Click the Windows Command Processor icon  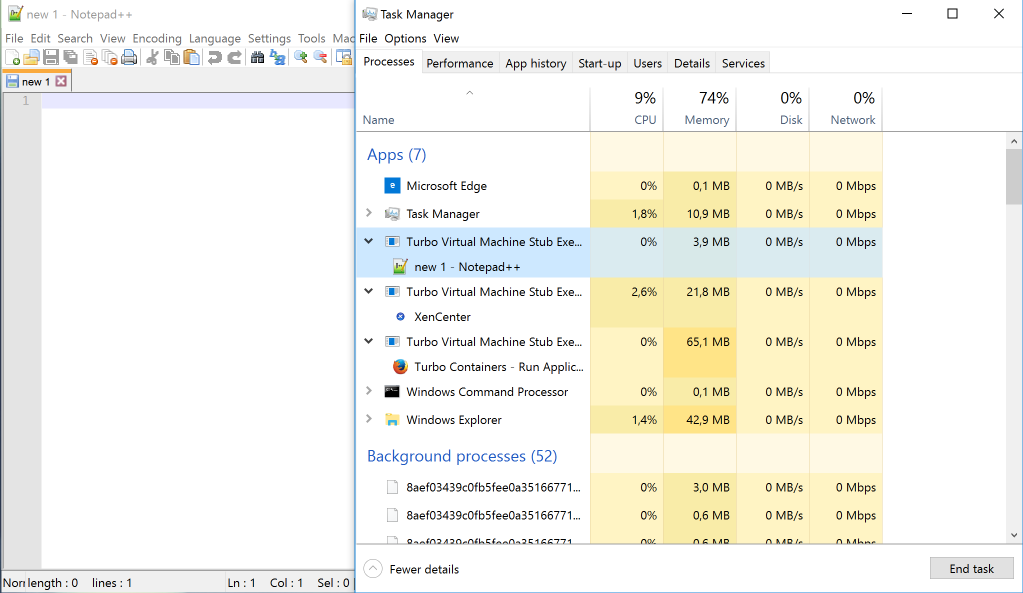coord(392,391)
